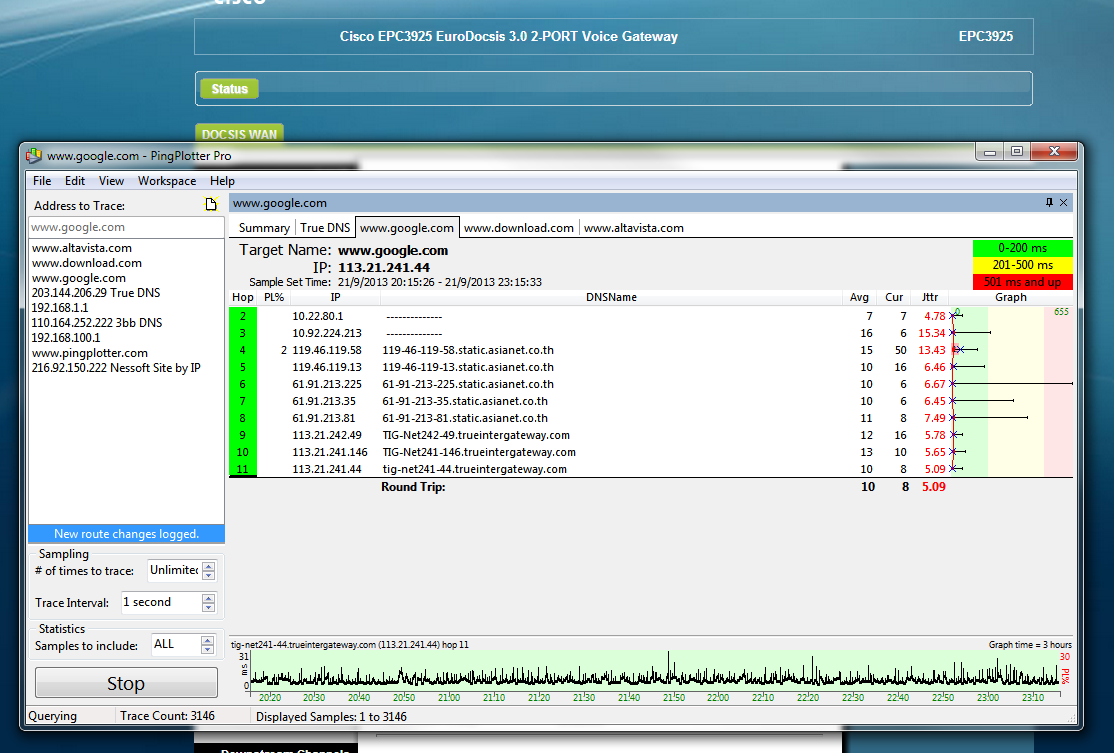
Task: Click the Querying status bar entry
Action: [x=53, y=716]
